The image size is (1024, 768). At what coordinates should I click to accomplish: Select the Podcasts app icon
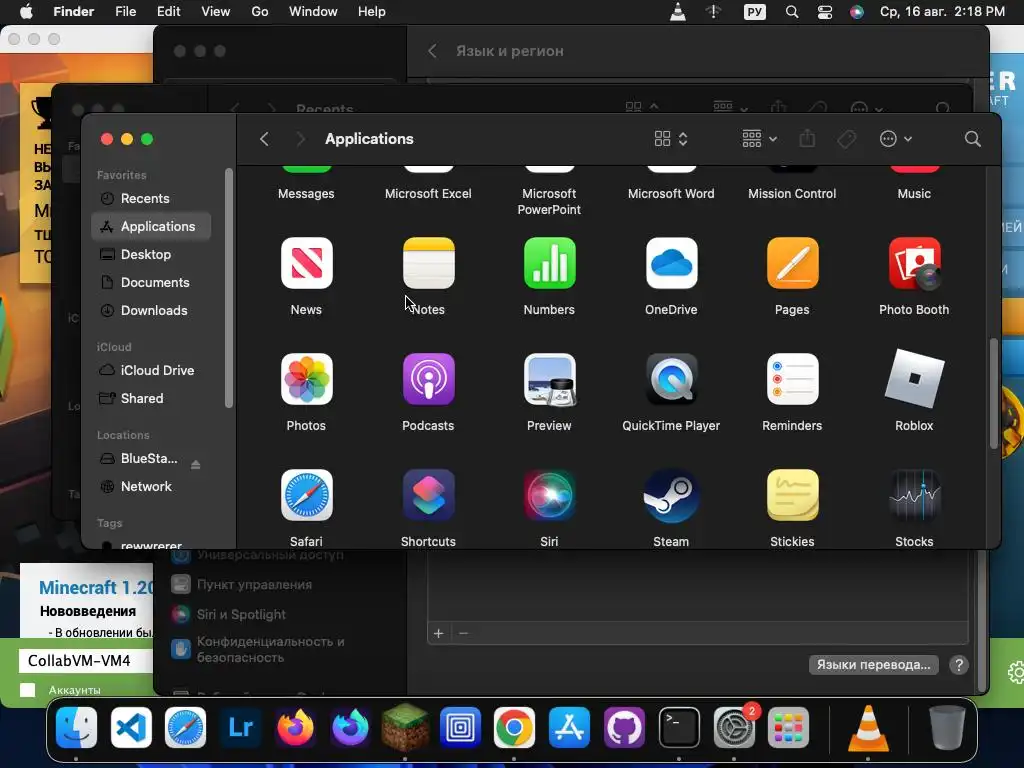point(428,379)
